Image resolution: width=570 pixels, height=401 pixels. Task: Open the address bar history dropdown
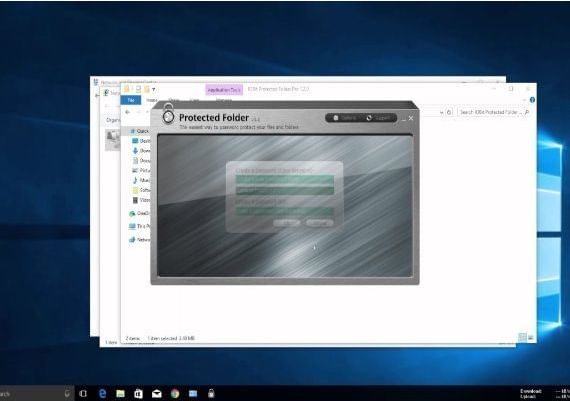tap(441, 113)
